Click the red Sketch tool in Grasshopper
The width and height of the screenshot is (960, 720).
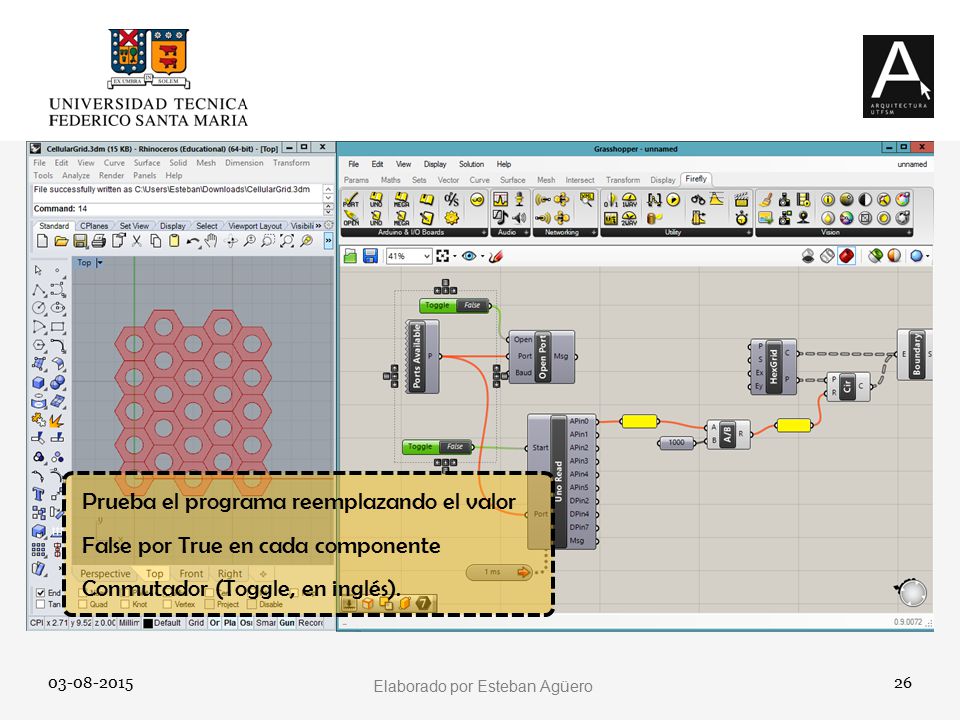click(x=497, y=256)
